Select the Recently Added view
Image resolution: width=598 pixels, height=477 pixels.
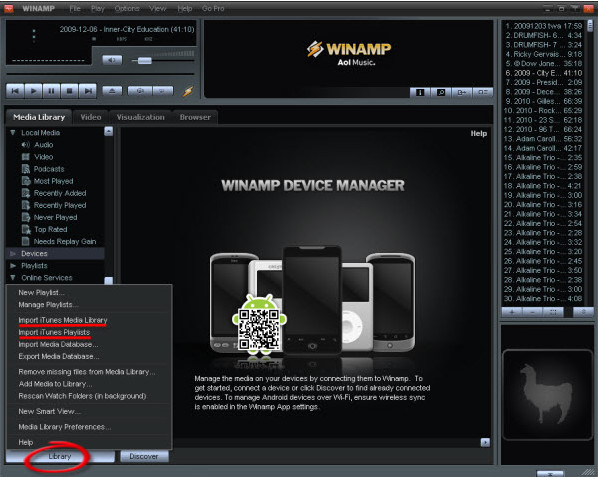click(60, 193)
